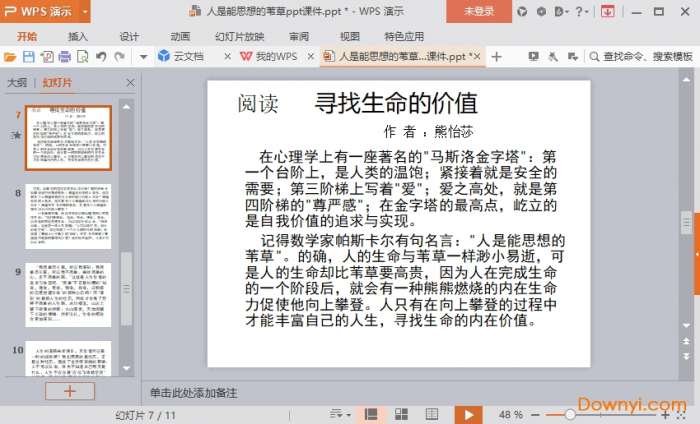
Task: Click main editor scroll down arrow
Action: [686, 325]
